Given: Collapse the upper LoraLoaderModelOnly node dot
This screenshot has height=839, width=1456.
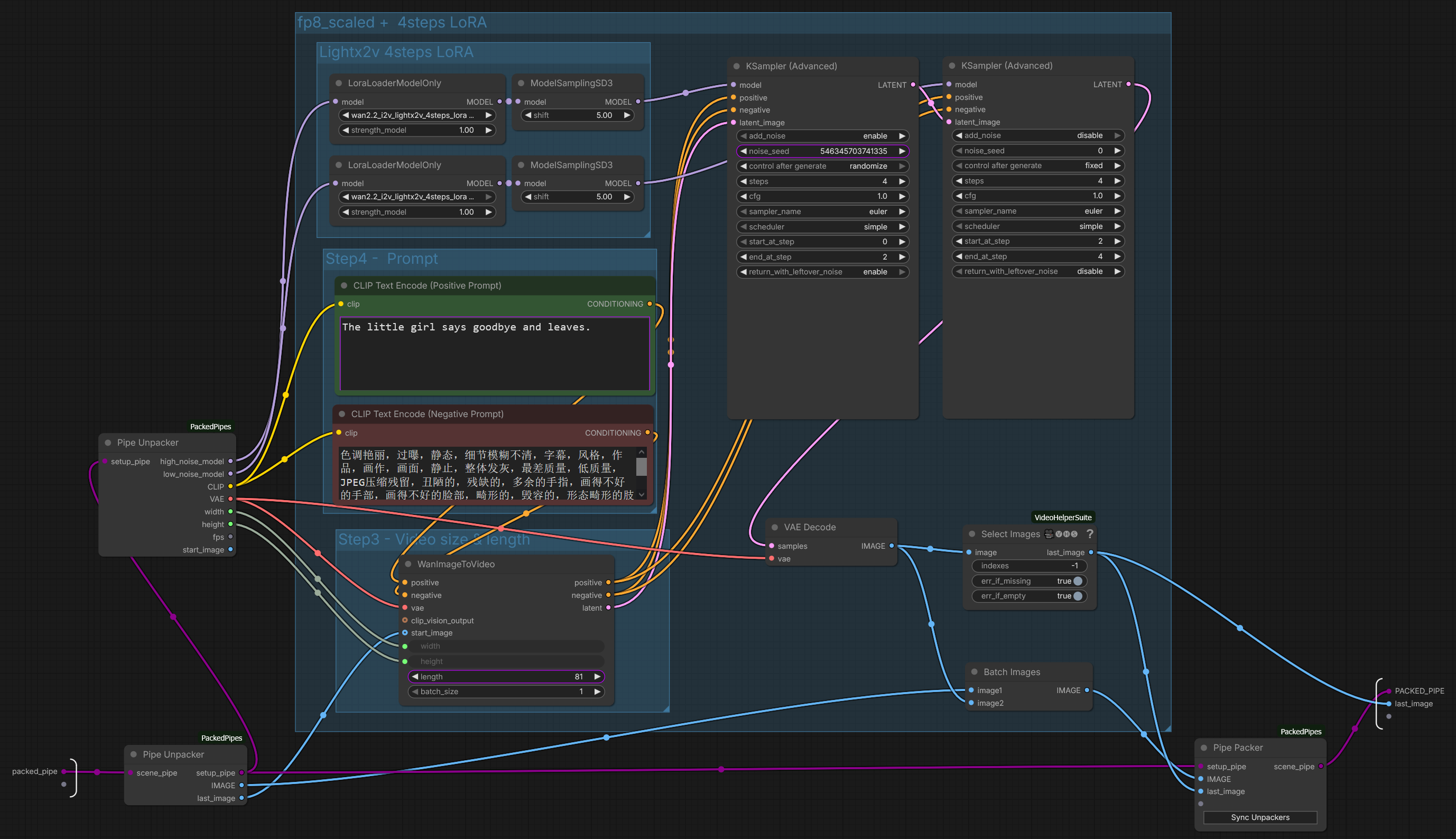Looking at the screenshot, I should click(339, 83).
